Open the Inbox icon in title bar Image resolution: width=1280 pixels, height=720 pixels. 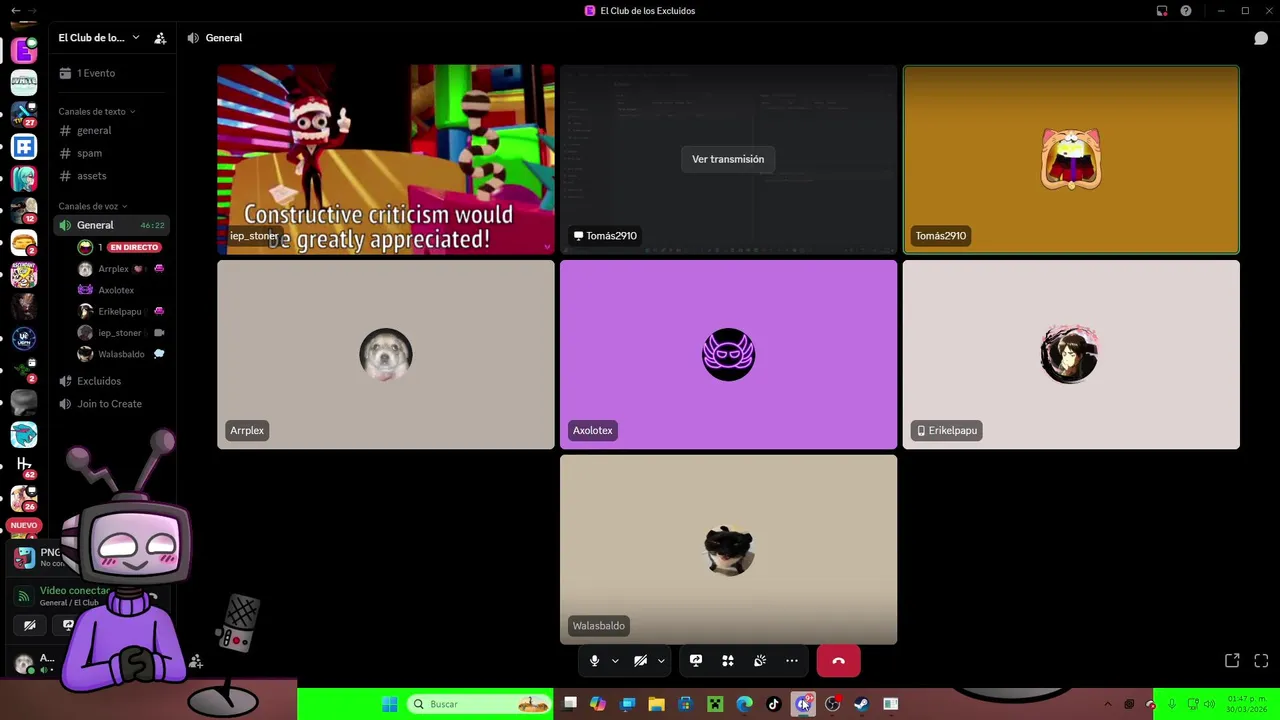point(1162,11)
